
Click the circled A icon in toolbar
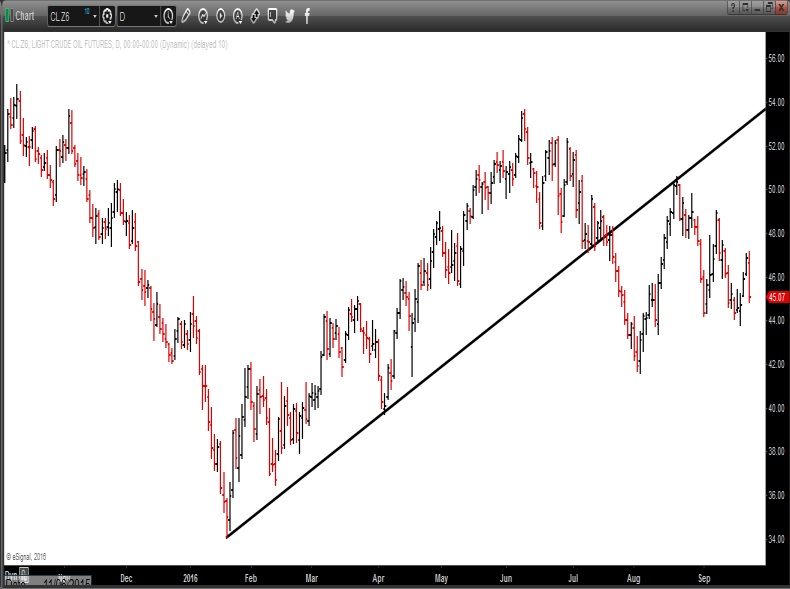point(237,16)
